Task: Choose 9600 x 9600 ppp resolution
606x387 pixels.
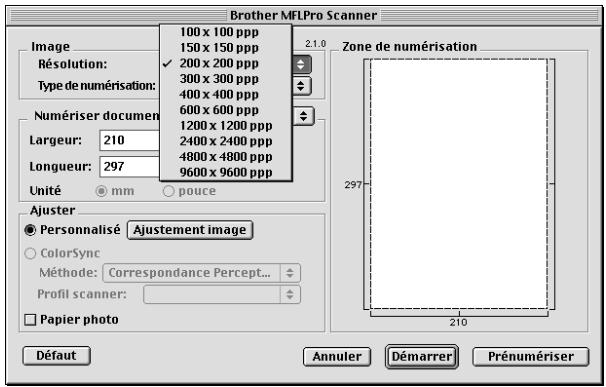Action: 226,172
